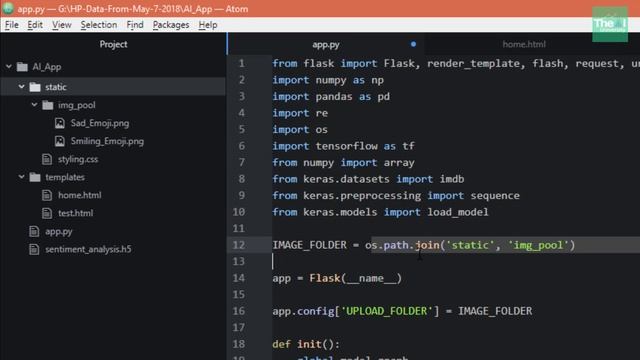Open sentiment_analysis.h5 from the tree
Image resolution: width=640 pixels, height=360 pixels.
point(88,249)
